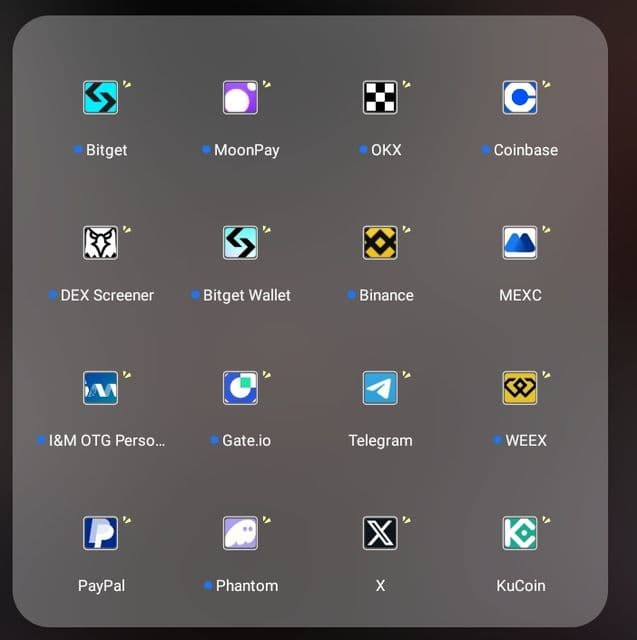Click the "WEEX" label text
Viewport: 637px width, 640px height.
pos(526,441)
